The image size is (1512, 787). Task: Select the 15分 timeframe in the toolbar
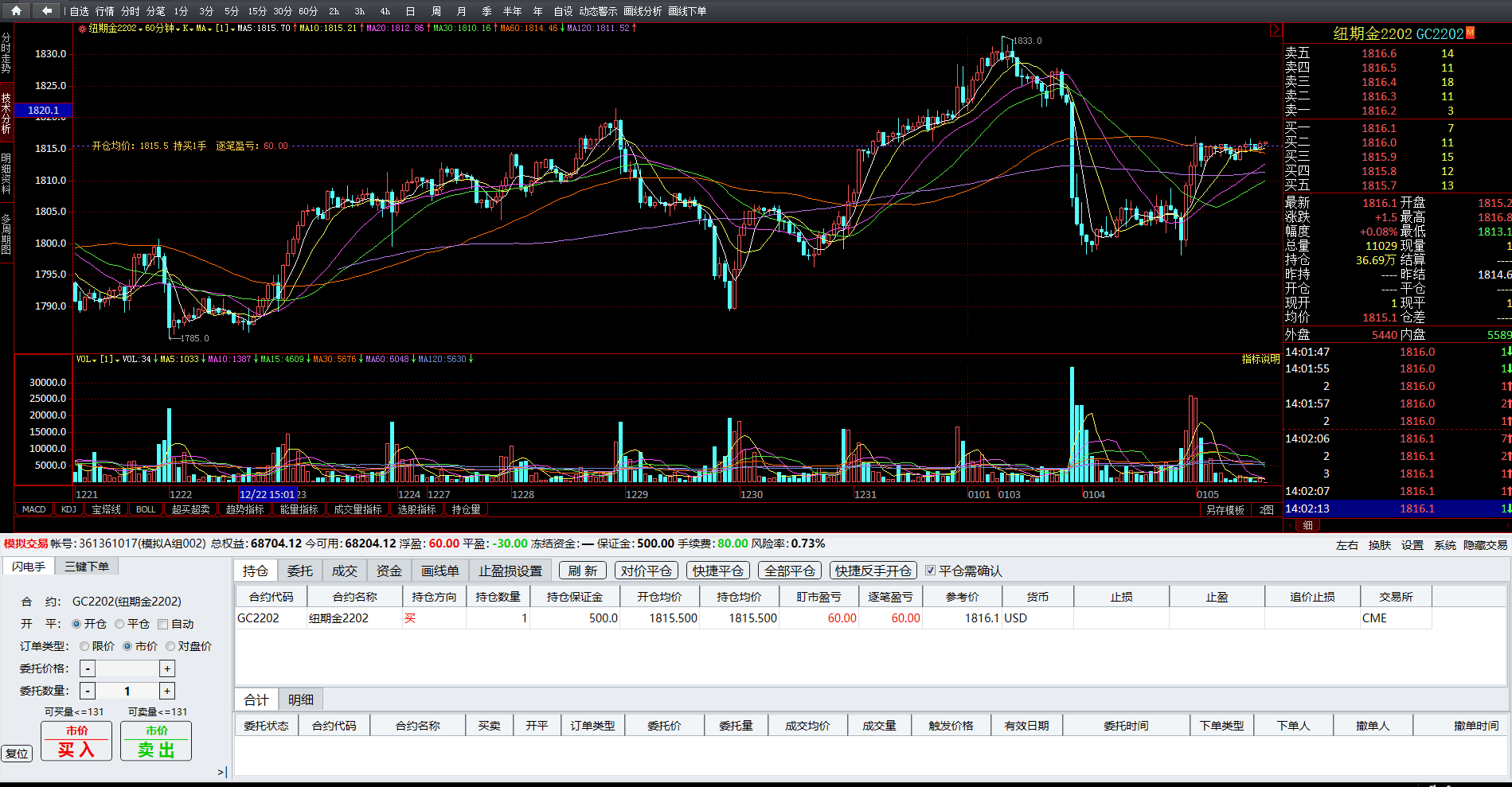coord(257,11)
